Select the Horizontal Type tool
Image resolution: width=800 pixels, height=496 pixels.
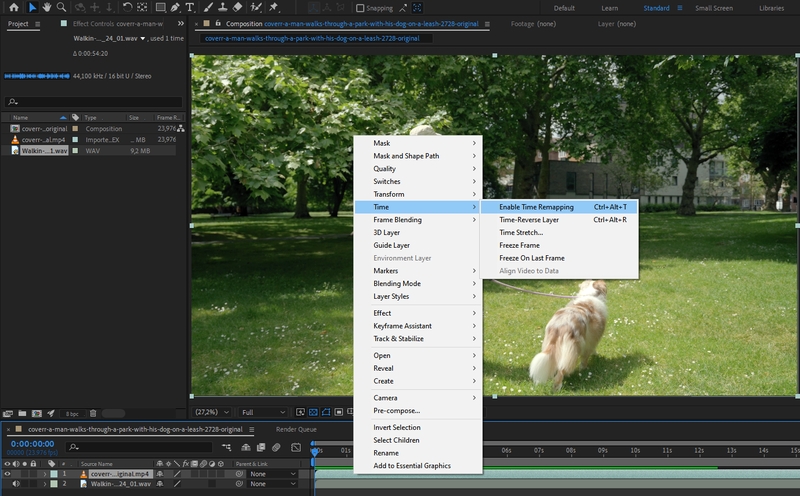click(190, 7)
